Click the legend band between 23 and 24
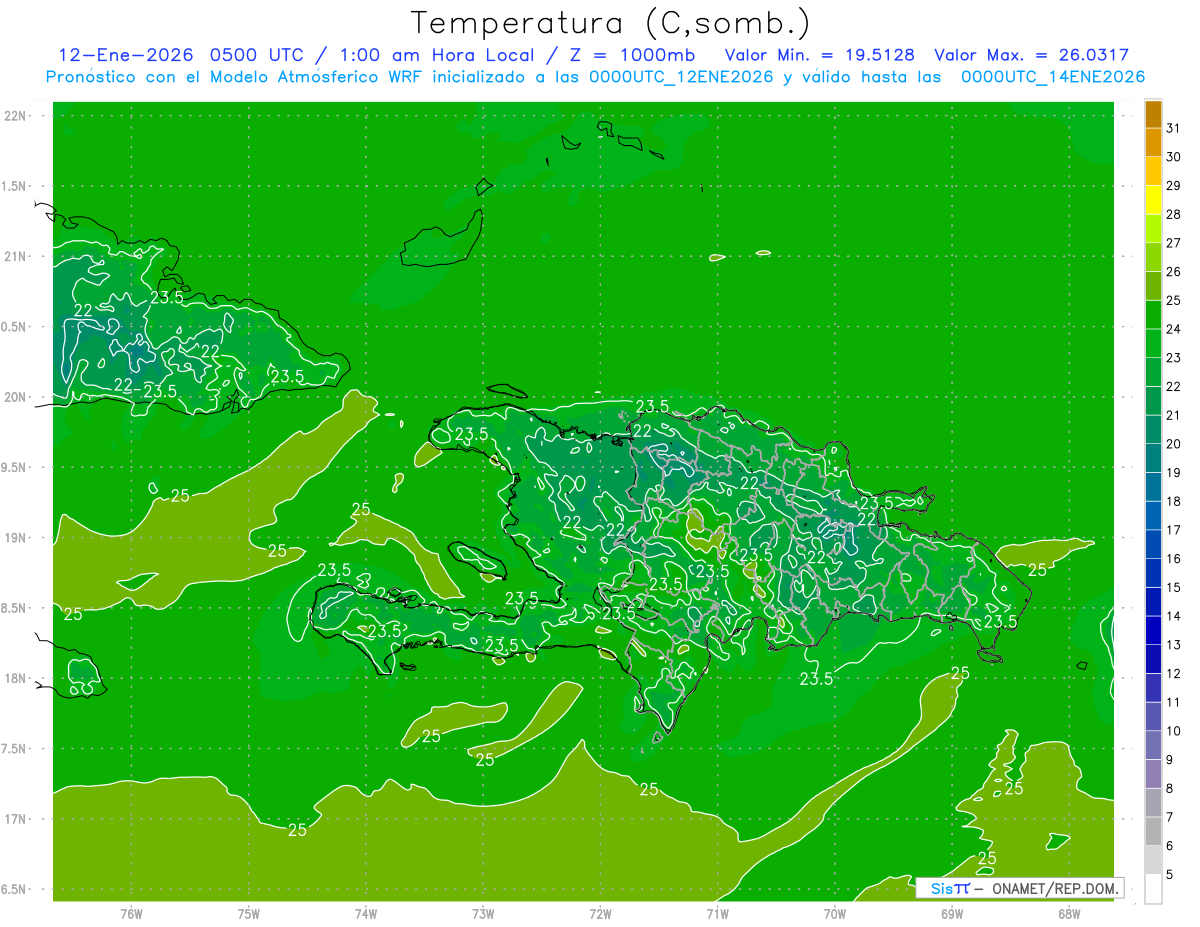Image resolution: width=1200 pixels, height=927 pixels. click(1153, 344)
